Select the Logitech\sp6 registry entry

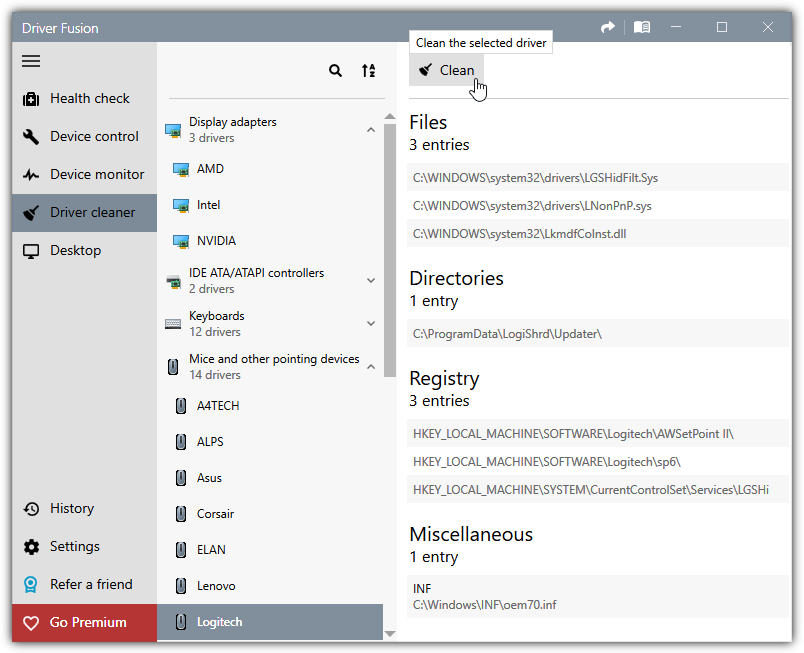[598, 462]
